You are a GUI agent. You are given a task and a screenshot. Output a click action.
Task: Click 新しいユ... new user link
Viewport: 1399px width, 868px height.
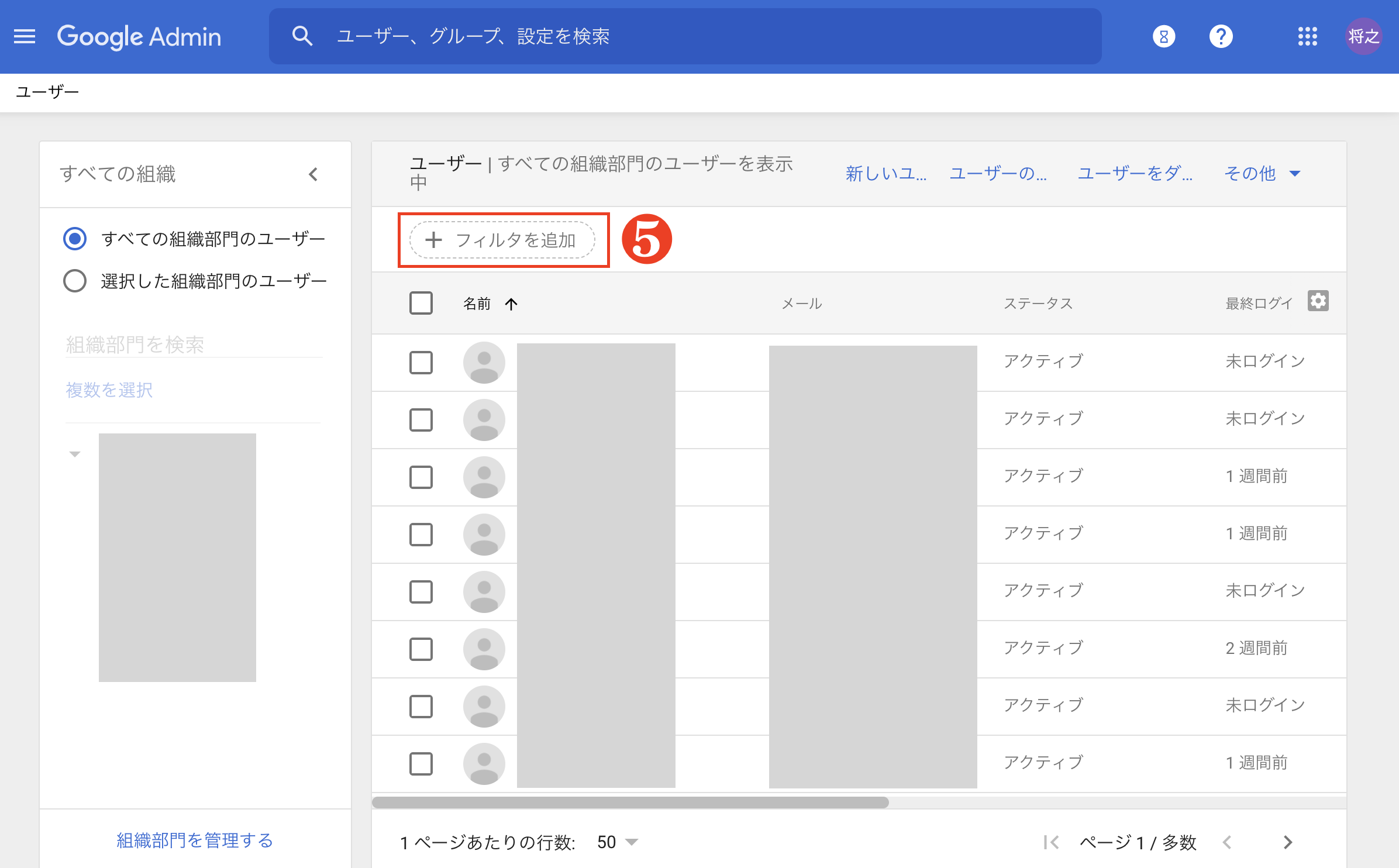(886, 173)
